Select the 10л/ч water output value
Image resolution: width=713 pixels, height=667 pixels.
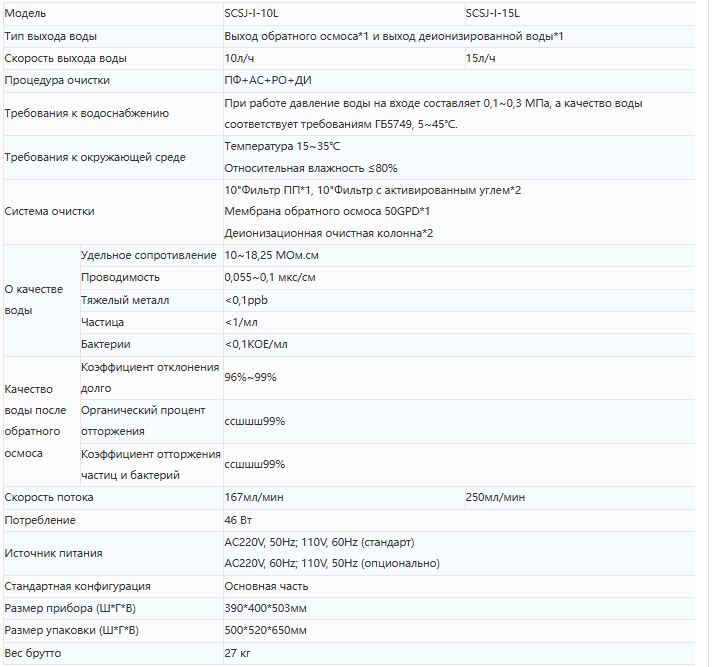240,58
